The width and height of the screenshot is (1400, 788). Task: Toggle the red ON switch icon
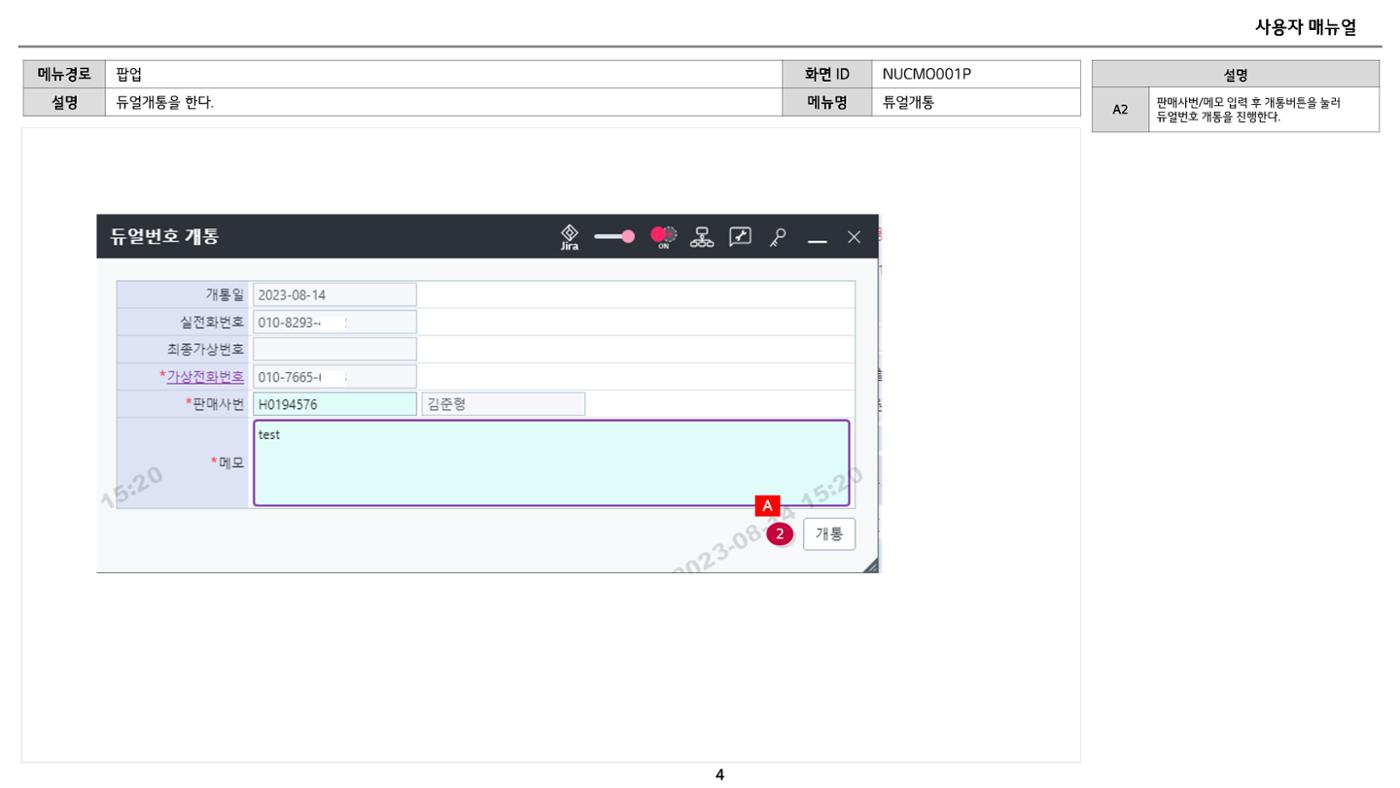coord(664,237)
